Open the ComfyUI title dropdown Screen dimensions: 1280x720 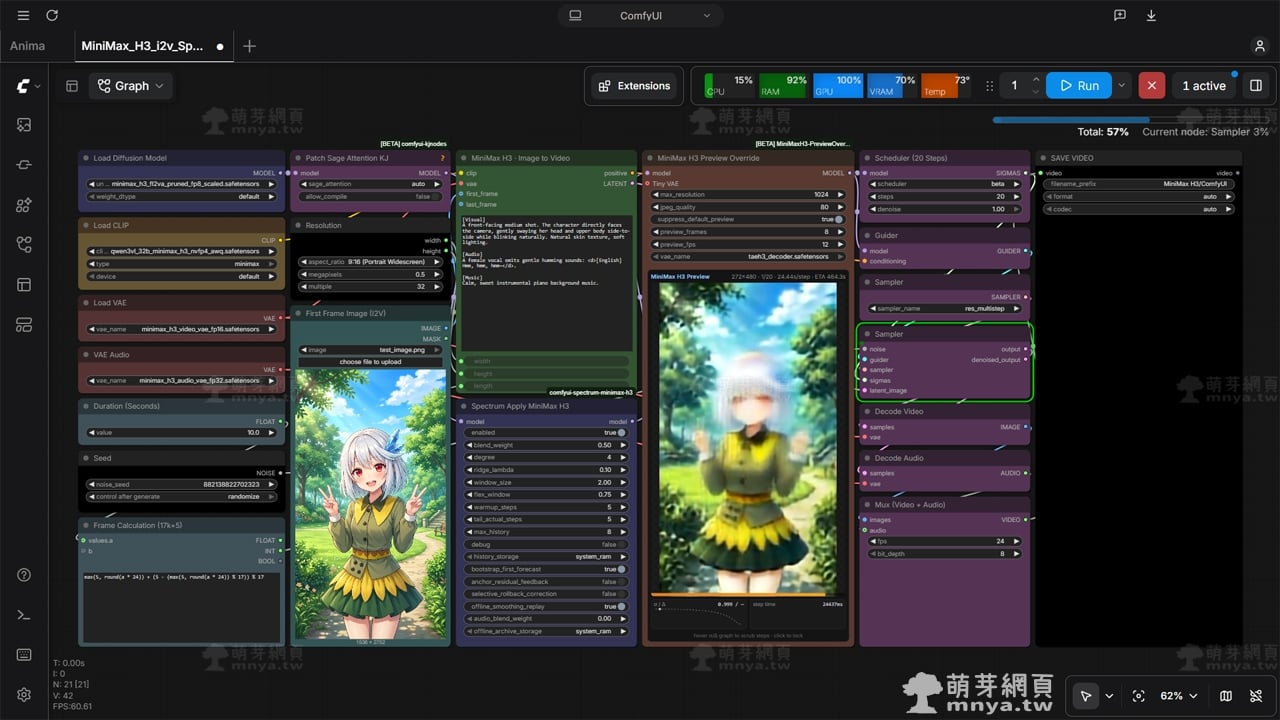click(640, 15)
